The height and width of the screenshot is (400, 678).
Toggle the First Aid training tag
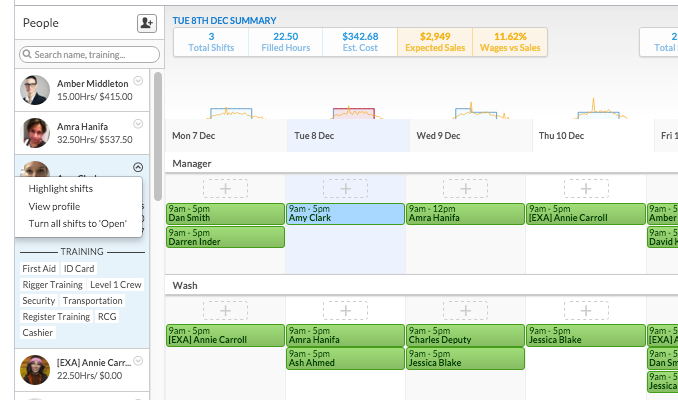[x=39, y=268]
